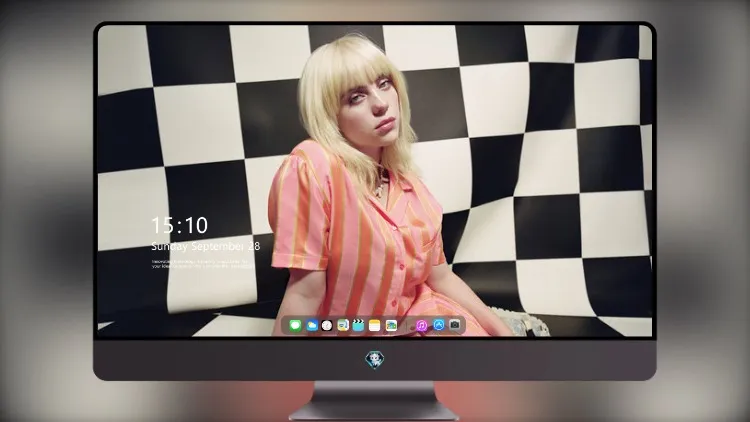Screen dimensions: 750x422
Task: Click the Sunday September 28 date text
Action: (206, 246)
